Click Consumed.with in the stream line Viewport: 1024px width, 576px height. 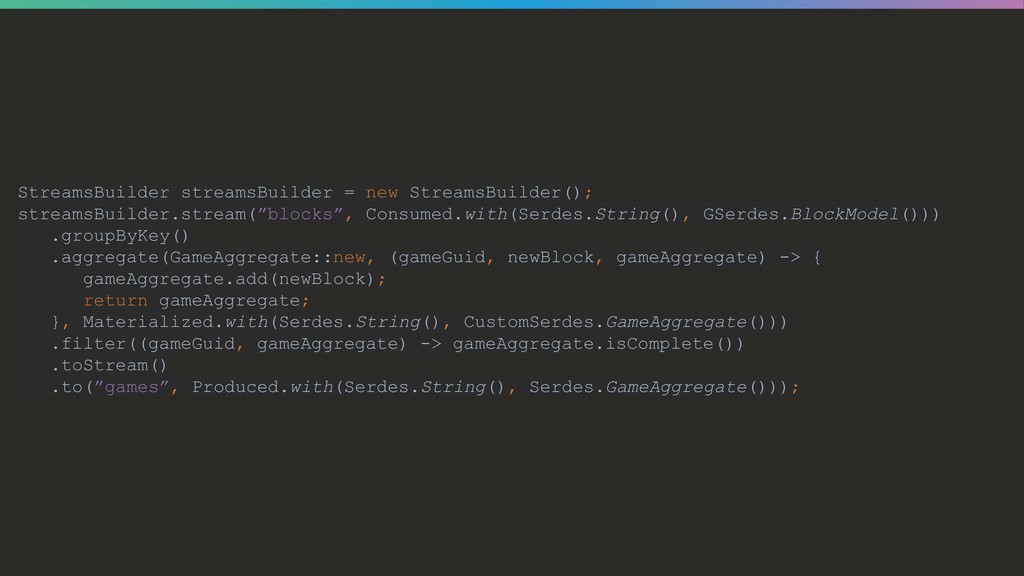[436, 214]
